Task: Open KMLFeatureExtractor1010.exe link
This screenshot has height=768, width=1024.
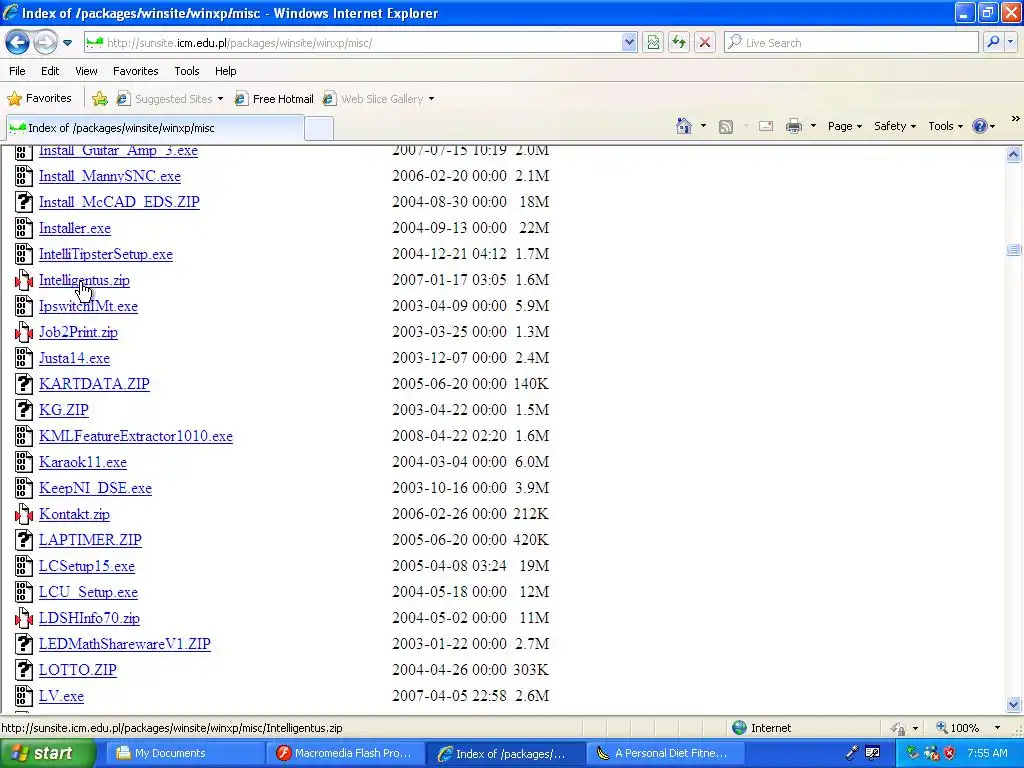Action: coord(136,436)
